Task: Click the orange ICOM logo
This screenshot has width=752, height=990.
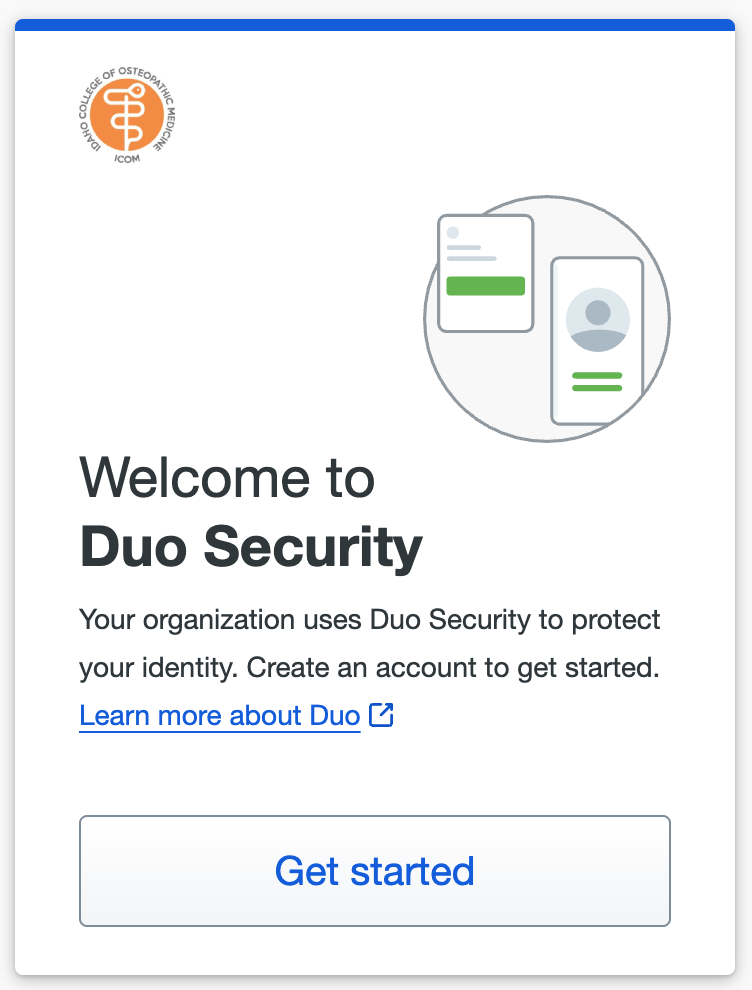Action: click(x=127, y=116)
